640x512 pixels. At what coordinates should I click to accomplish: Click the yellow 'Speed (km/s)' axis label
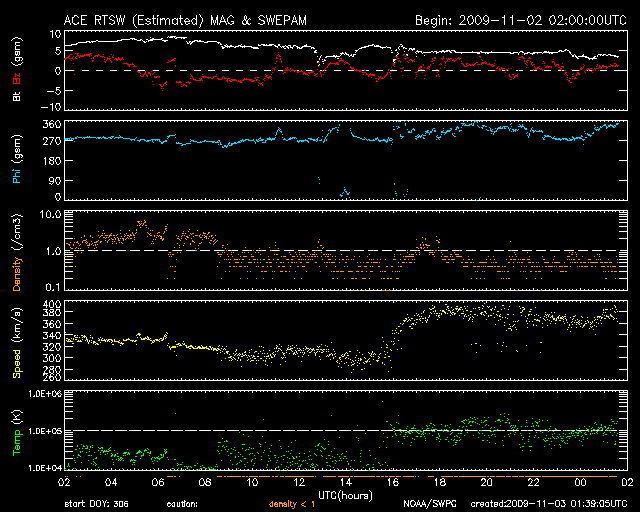(17, 343)
